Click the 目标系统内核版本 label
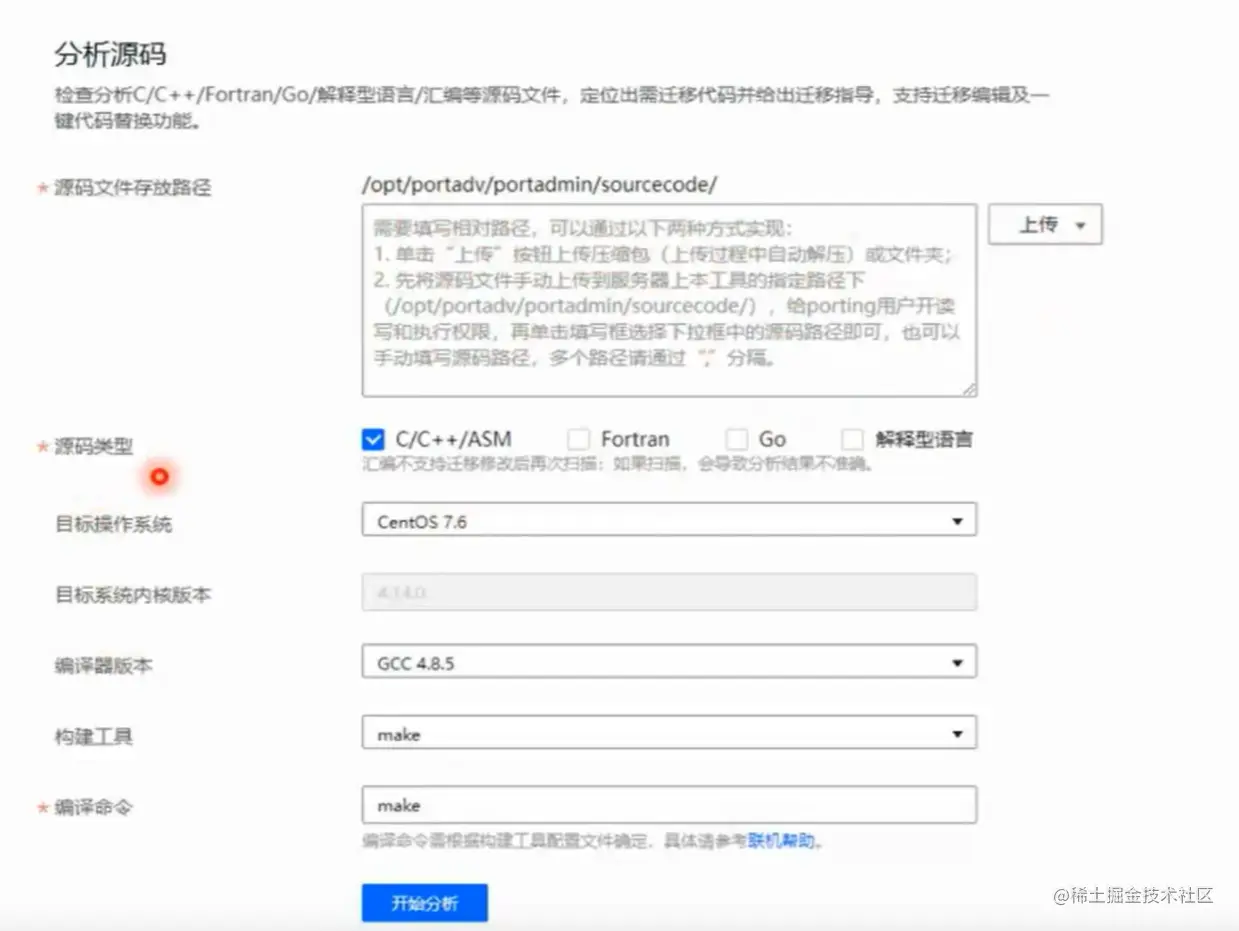The height and width of the screenshot is (931, 1239). point(132,595)
